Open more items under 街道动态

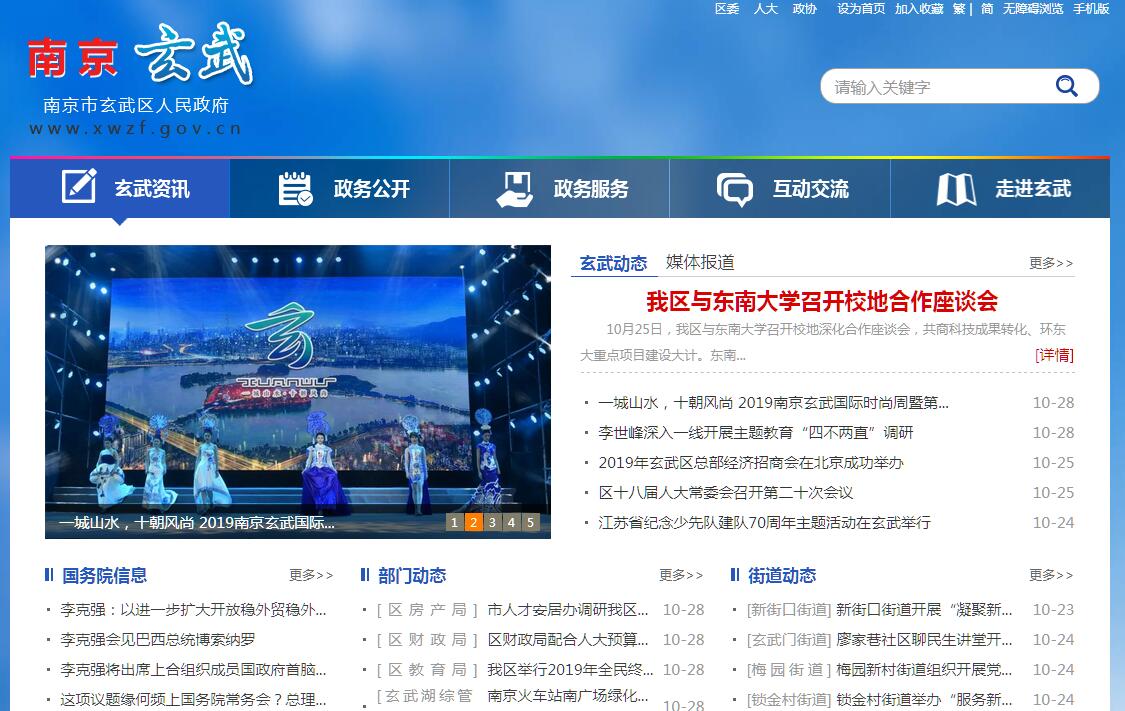(x=1051, y=575)
